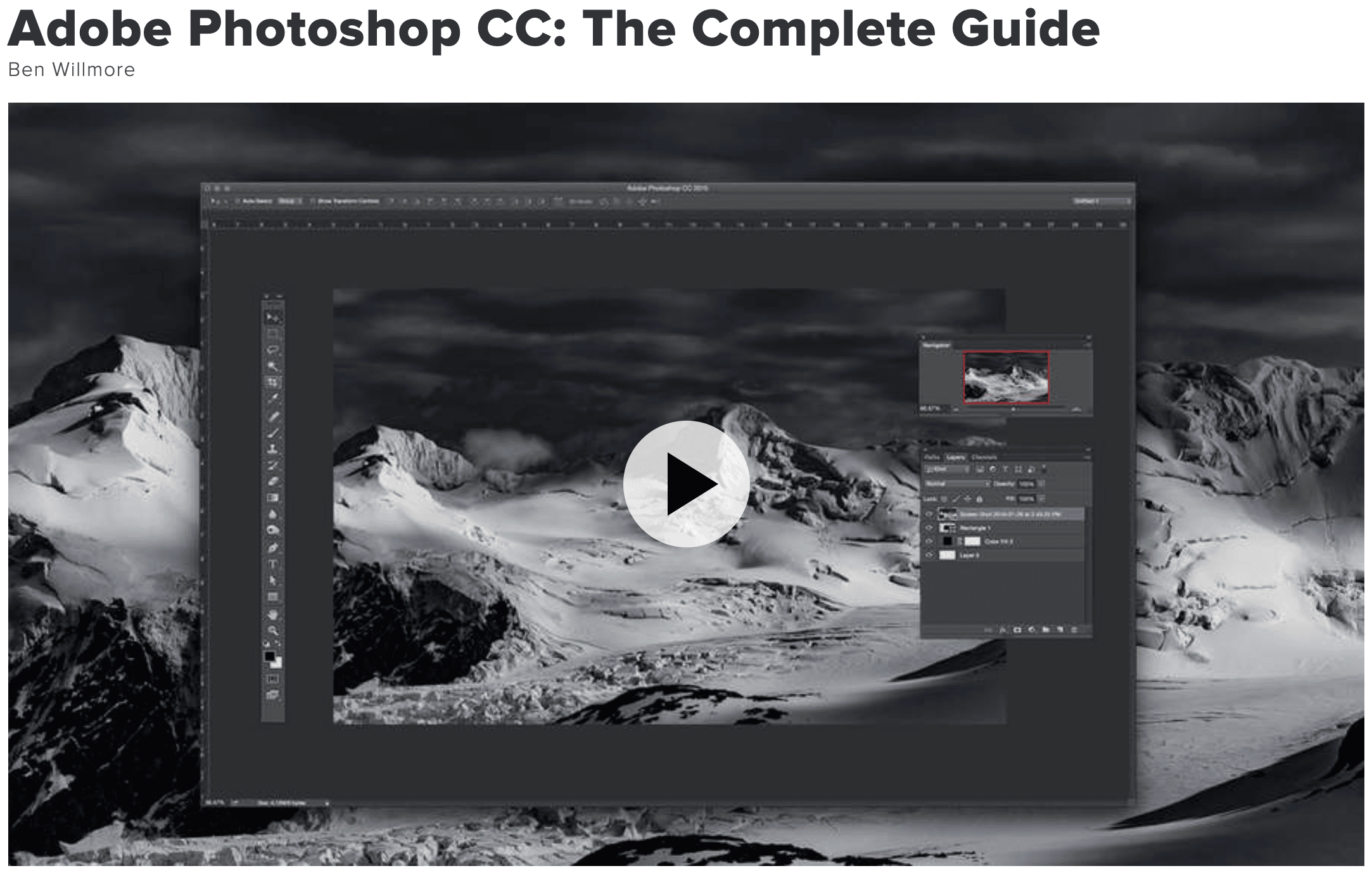Image resolution: width=1372 pixels, height=873 pixels.
Task: Select the Rectangular Marquee tool
Action: click(x=273, y=333)
